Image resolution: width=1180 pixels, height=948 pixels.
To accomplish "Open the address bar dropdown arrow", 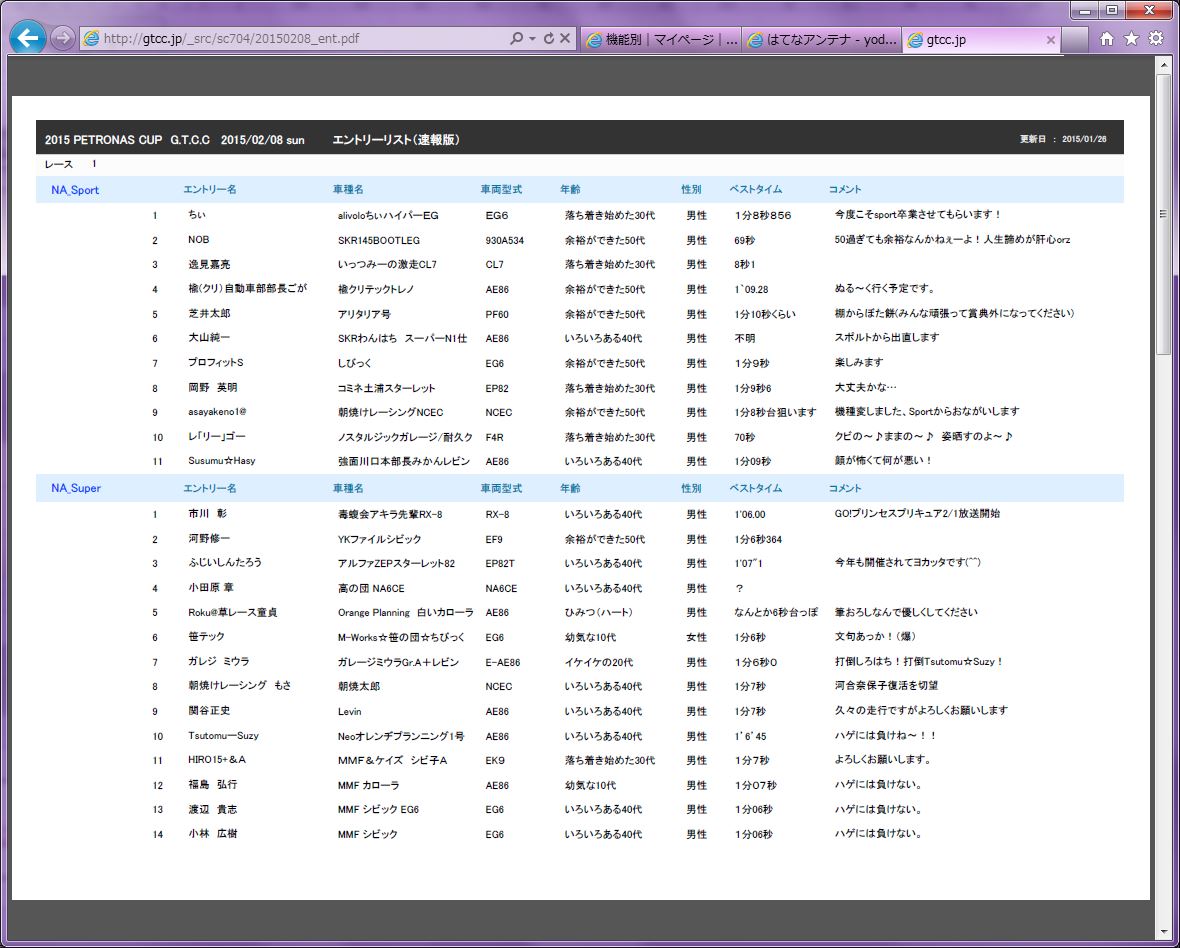I will point(532,38).
